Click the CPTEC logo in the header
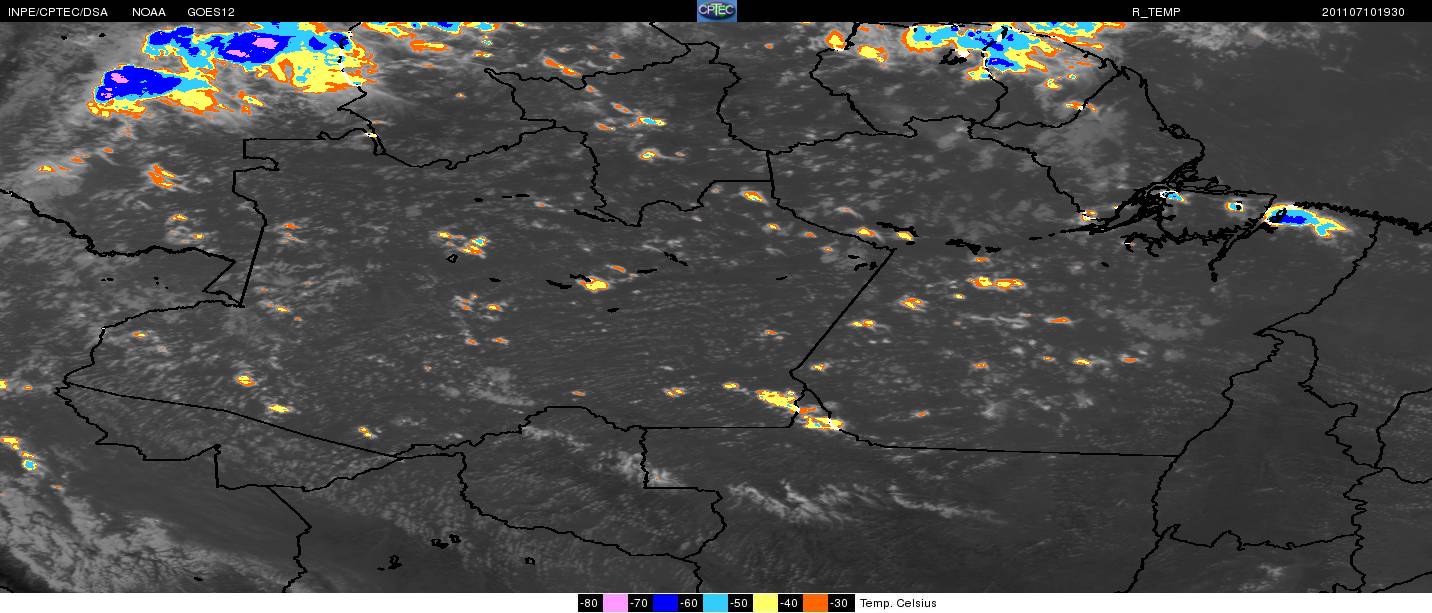The height and width of the screenshot is (613, 1432). tap(716, 11)
